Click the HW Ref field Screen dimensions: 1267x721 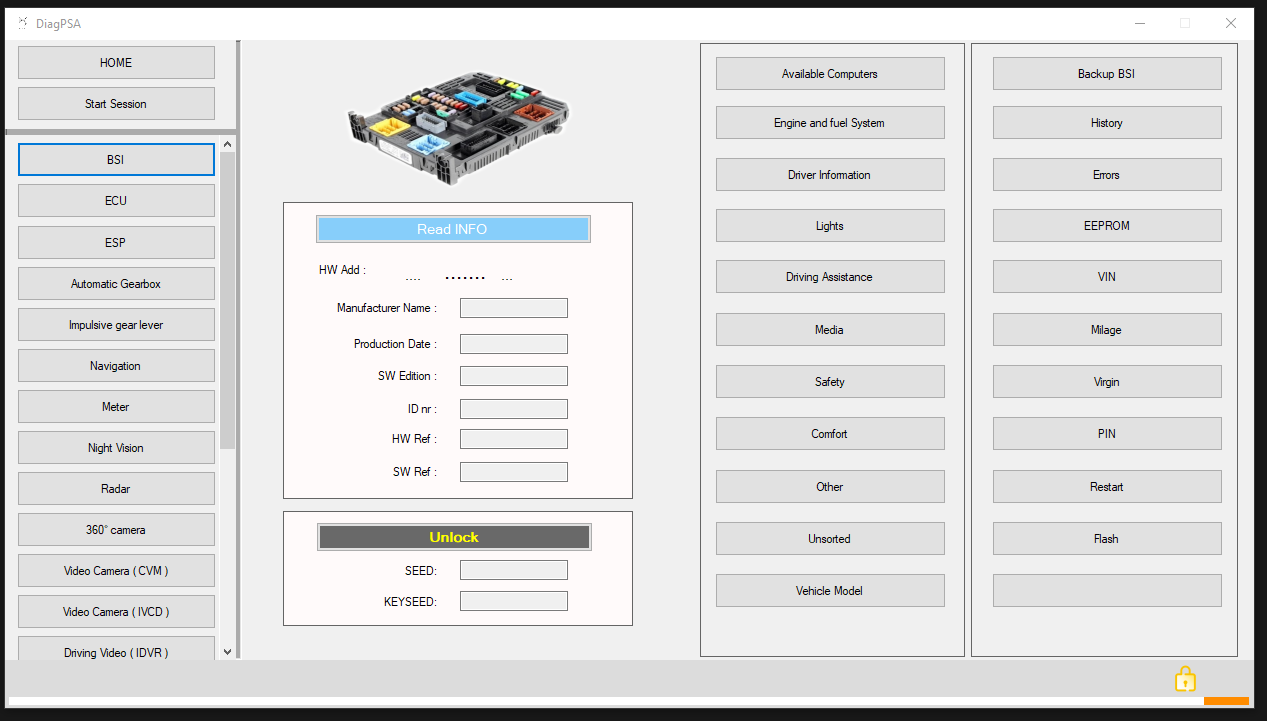click(x=514, y=439)
